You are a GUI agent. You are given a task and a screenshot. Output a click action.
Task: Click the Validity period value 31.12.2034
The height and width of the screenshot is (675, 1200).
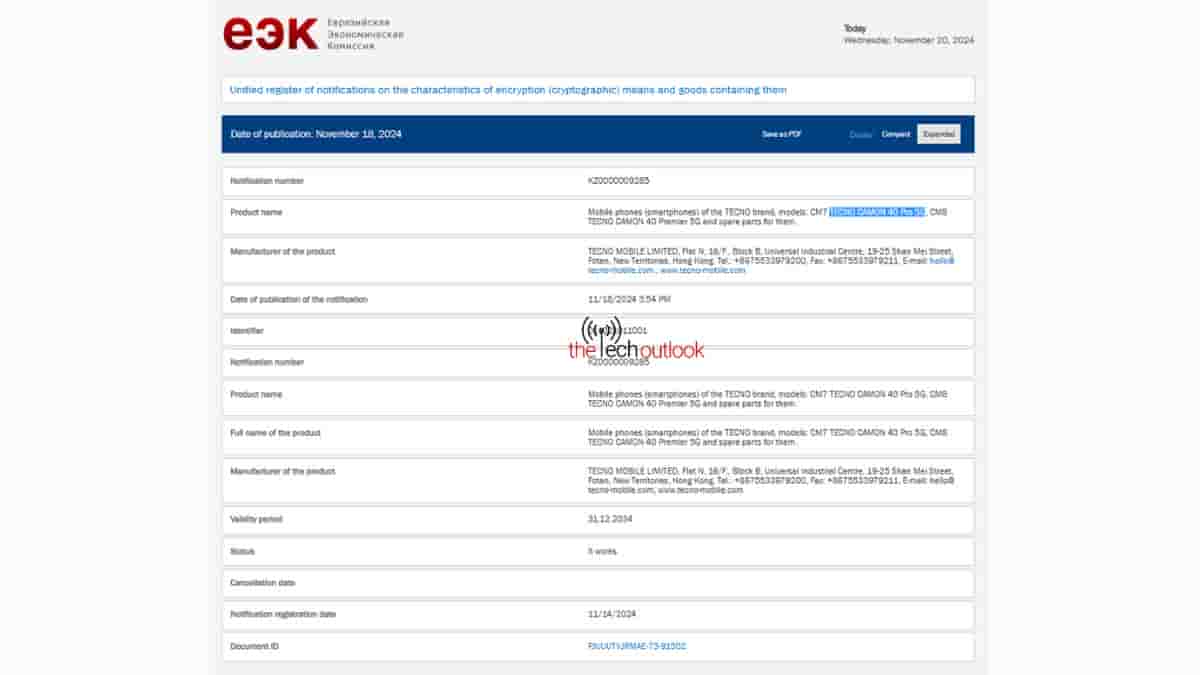pyautogui.click(x=610, y=519)
